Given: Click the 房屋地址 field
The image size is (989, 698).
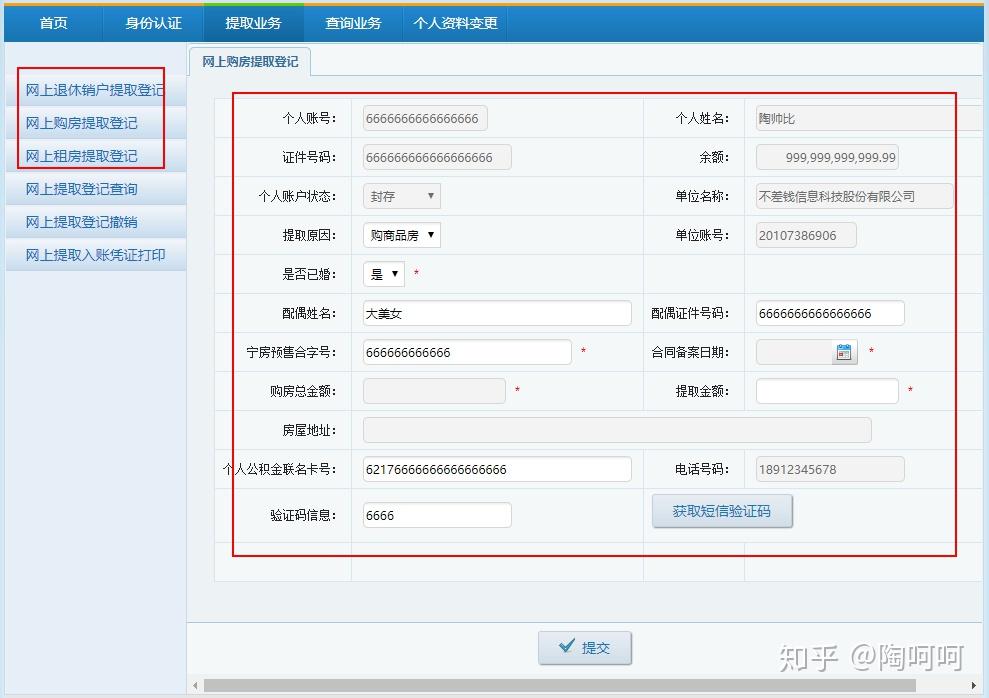Looking at the screenshot, I should (x=617, y=430).
